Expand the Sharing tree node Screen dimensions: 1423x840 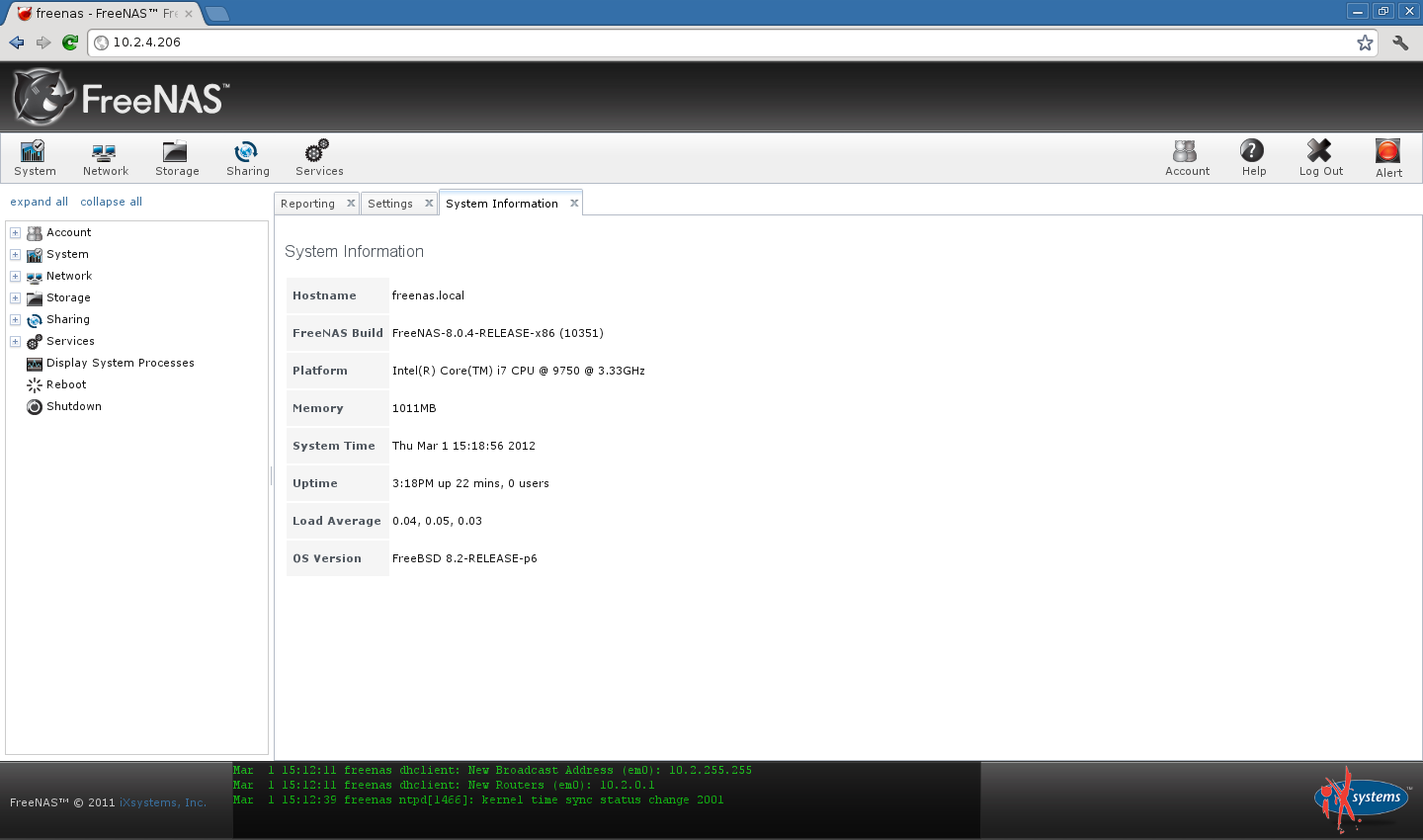[x=15, y=320]
